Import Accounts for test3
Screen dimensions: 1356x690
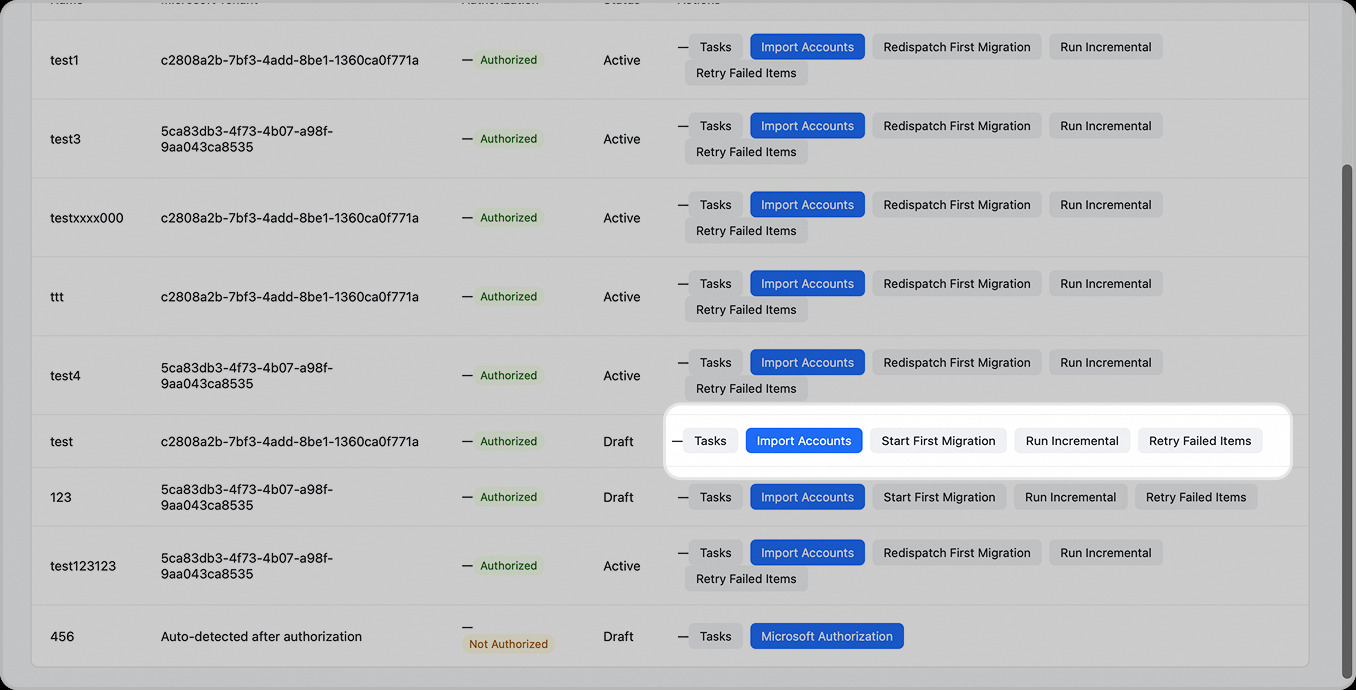(x=807, y=126)
